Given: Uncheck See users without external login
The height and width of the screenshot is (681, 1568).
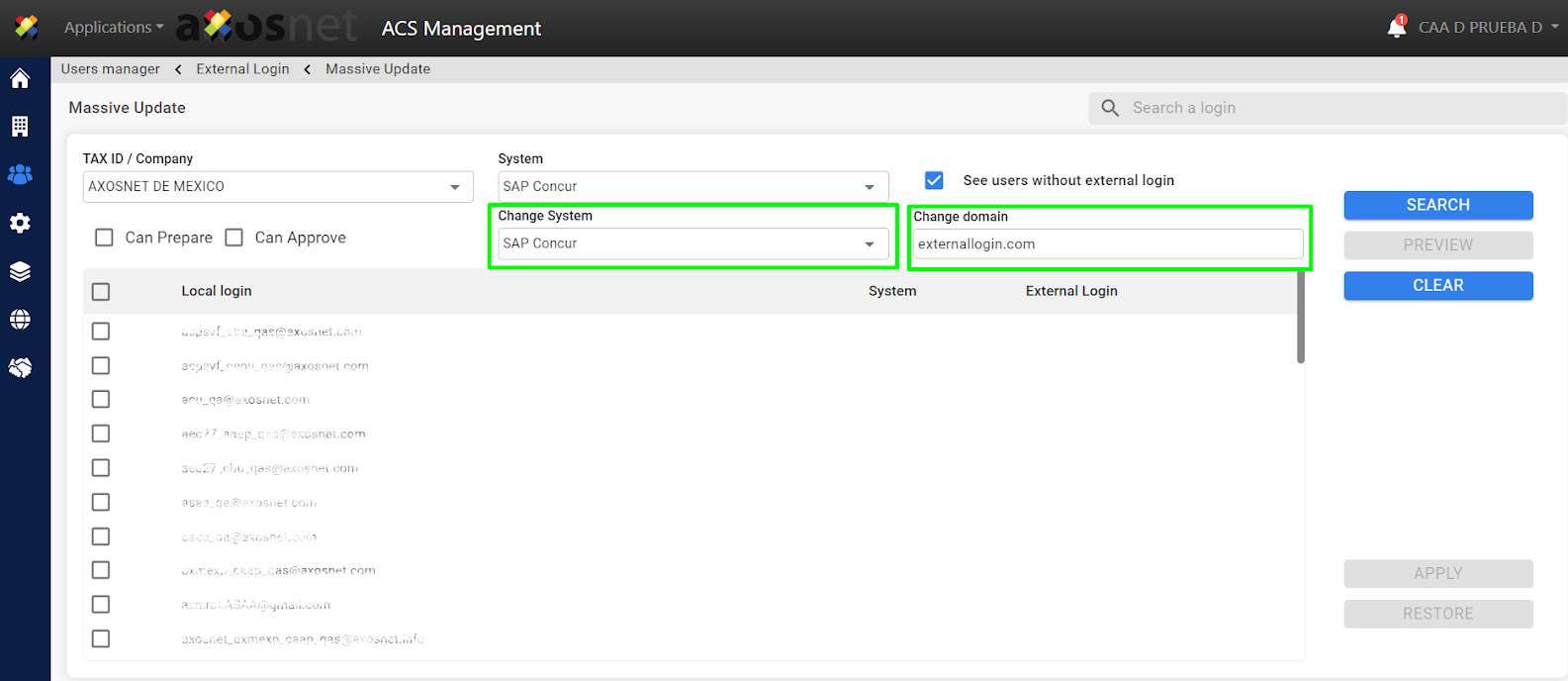Looking at the screenshot, I should (x=934, y=180).
